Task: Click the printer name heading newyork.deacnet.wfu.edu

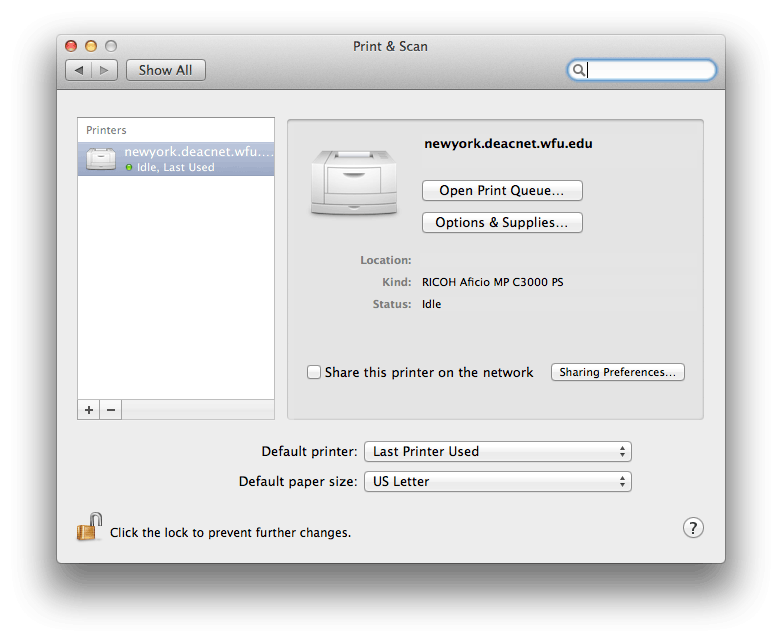Action: (x=508, y=144)
